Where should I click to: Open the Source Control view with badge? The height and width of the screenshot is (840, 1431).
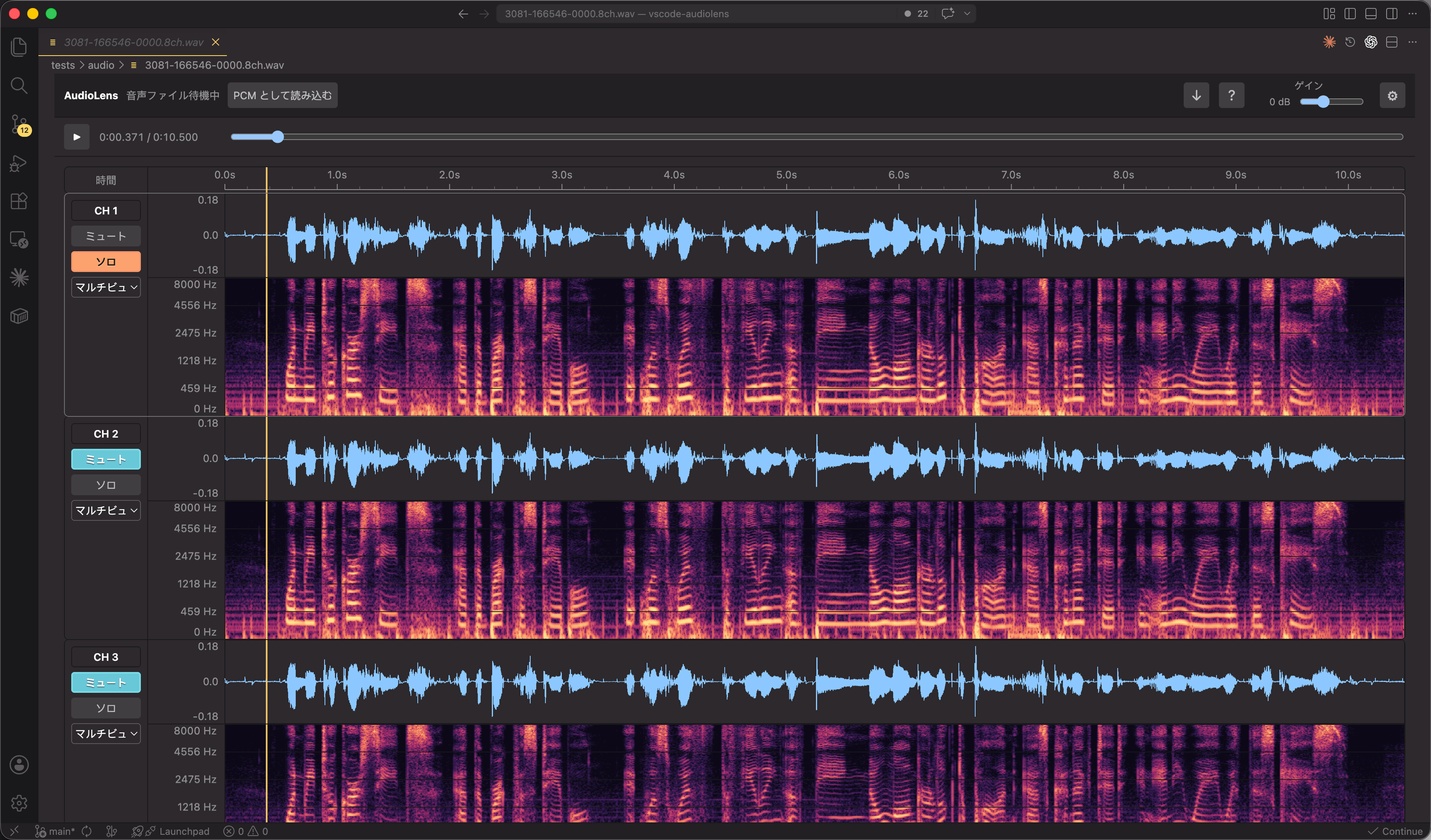pos(19,124)
